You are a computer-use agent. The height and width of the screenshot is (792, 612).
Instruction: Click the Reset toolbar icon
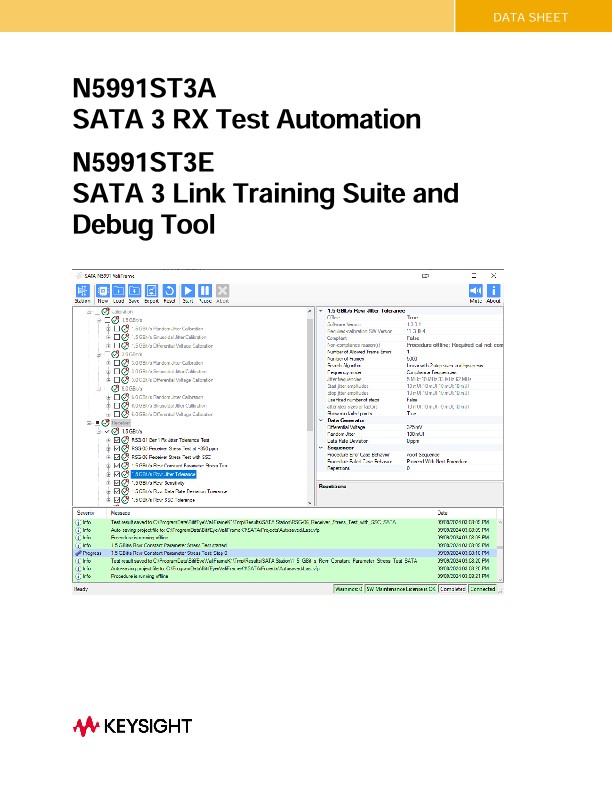[x=169, y=291]
